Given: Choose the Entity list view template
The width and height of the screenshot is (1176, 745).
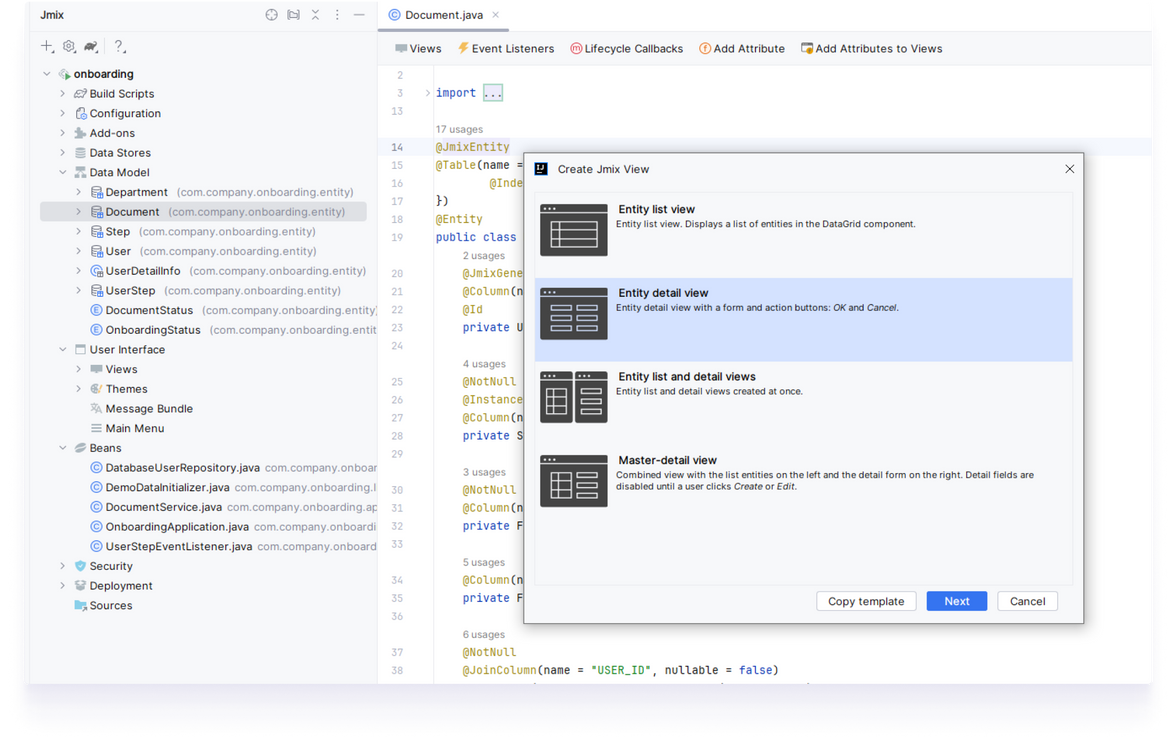Looking at the screenshot, I should (x=803, y=236).
